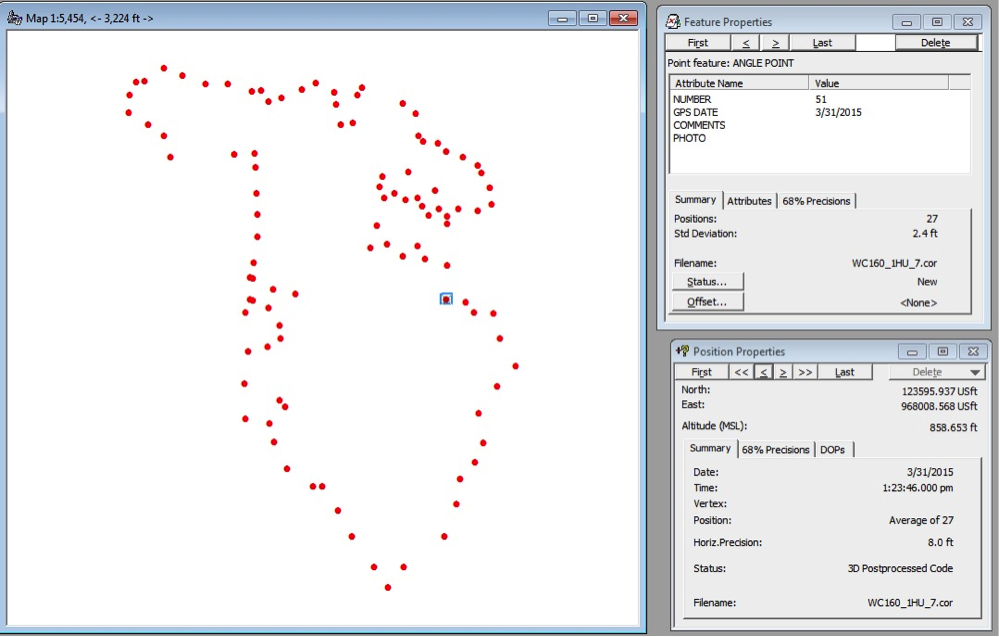This screenshot has height=637, width=999.
Task: Go to First feature in Feature Properties
Action: point(698,43)
